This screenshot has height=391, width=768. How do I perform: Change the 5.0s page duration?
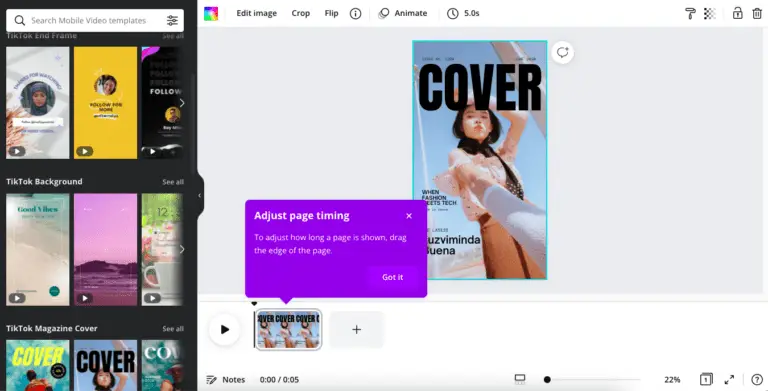click(x=463, y=13)
